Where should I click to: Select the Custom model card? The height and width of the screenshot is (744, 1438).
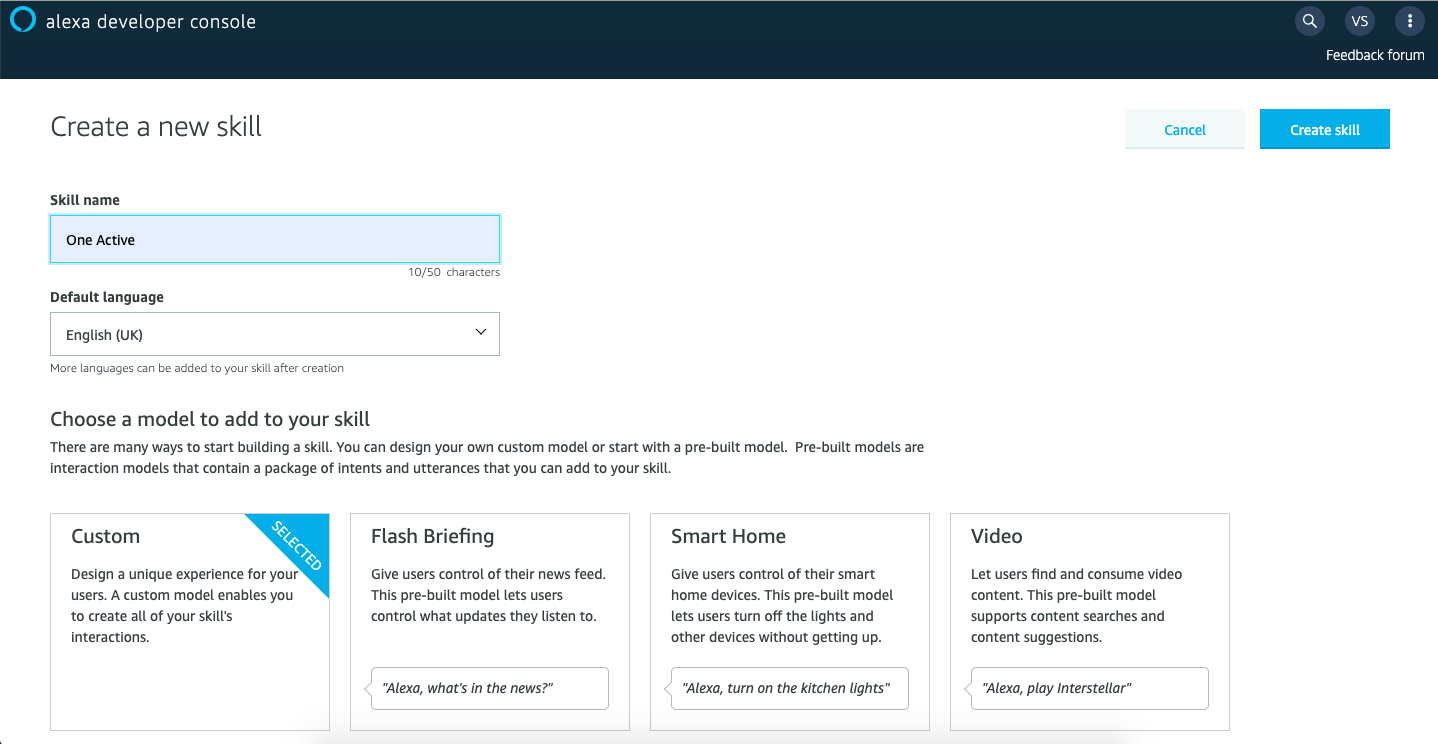tap(190, 622)
